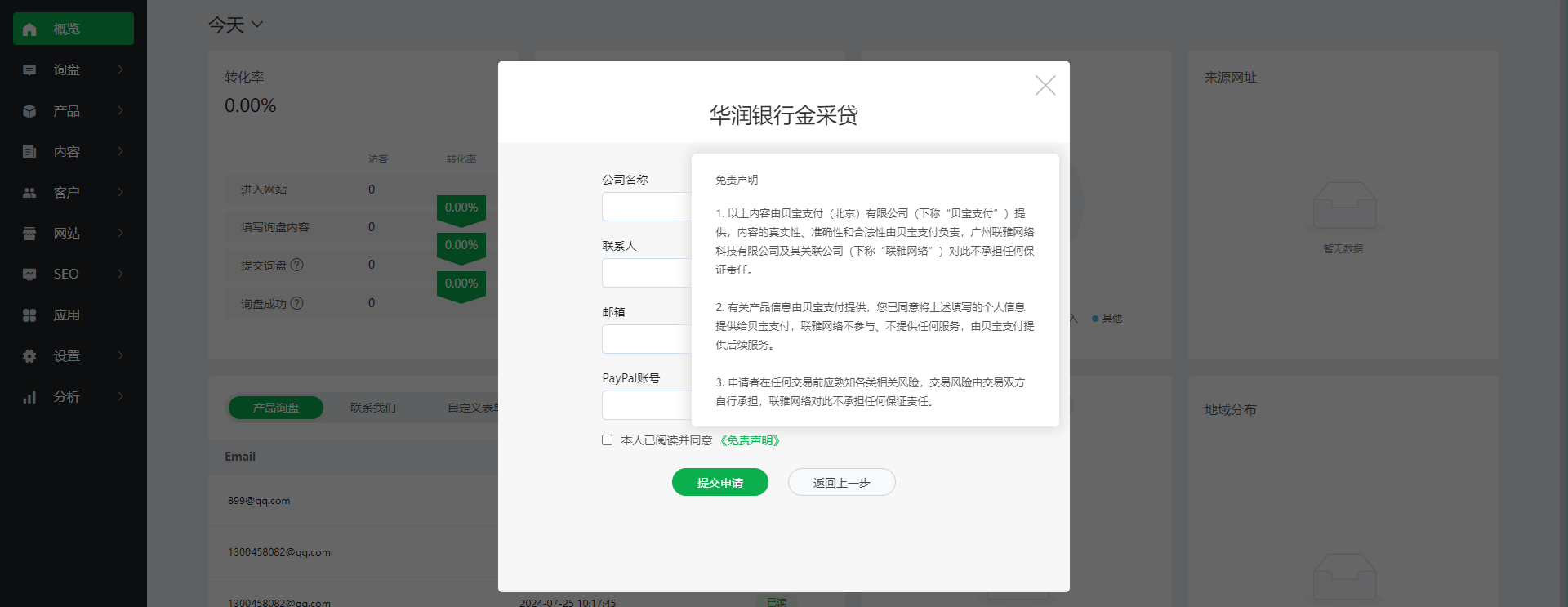Click the 邮箱 input field
Viewport: 1568px width, 607px height.
[x=647, y=339]
